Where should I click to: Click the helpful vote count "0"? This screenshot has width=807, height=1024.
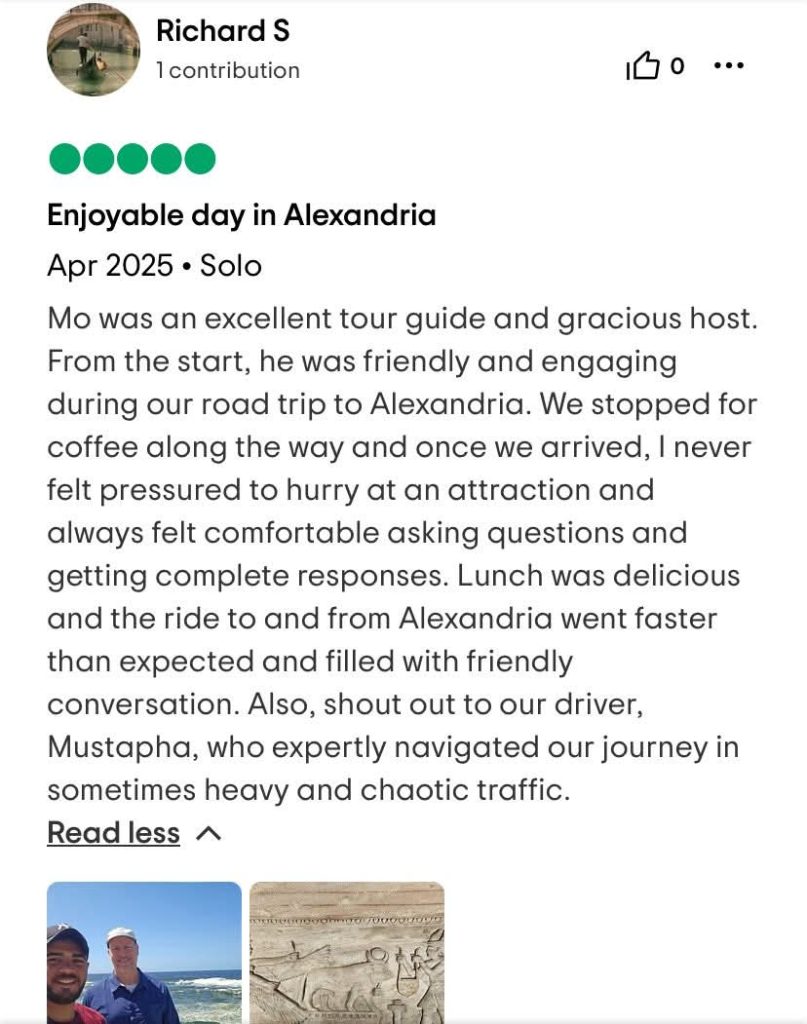click(x=677, y=67)
